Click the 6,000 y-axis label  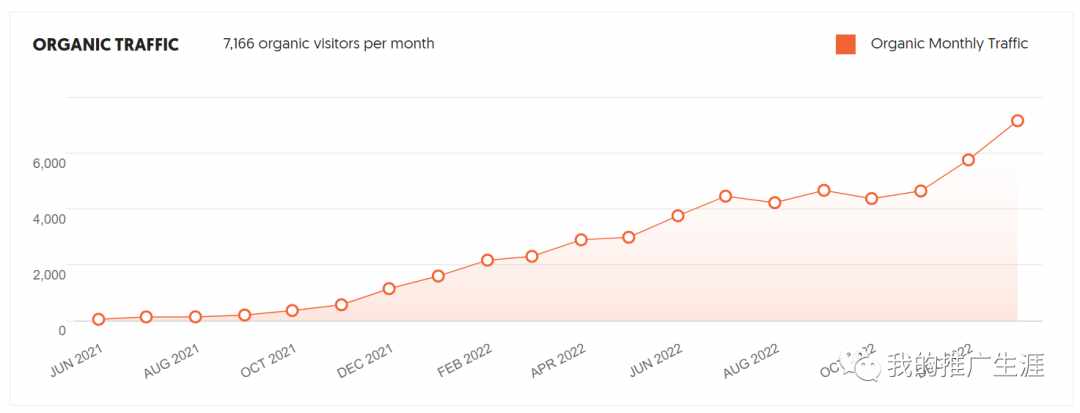point(48,162)
